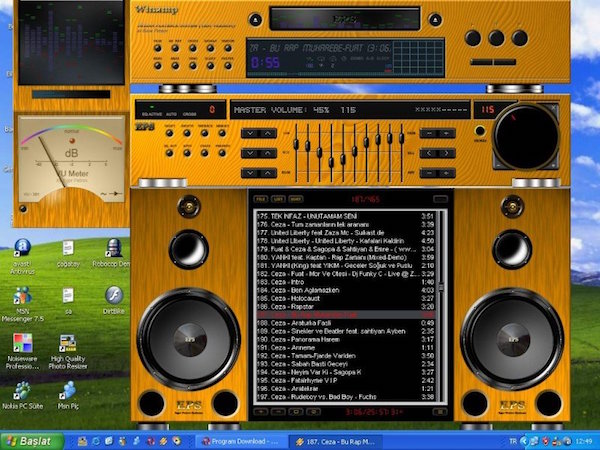The width and height of the screenshot is (600, 450).
Task: Select '185. Ceza - Holocaust' in playlist
Action: click(345, 298)
